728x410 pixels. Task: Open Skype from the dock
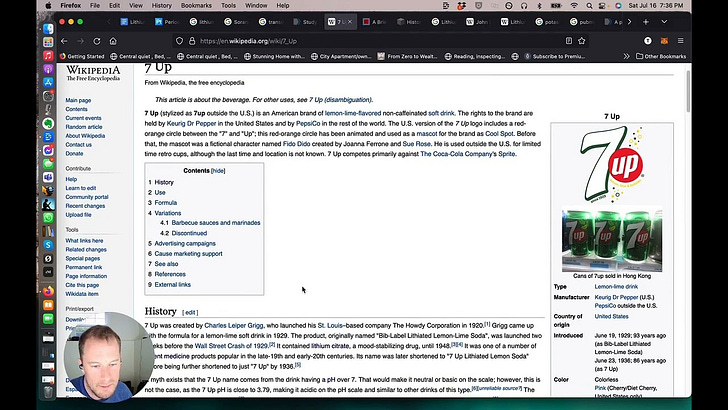tap(48, 245)
